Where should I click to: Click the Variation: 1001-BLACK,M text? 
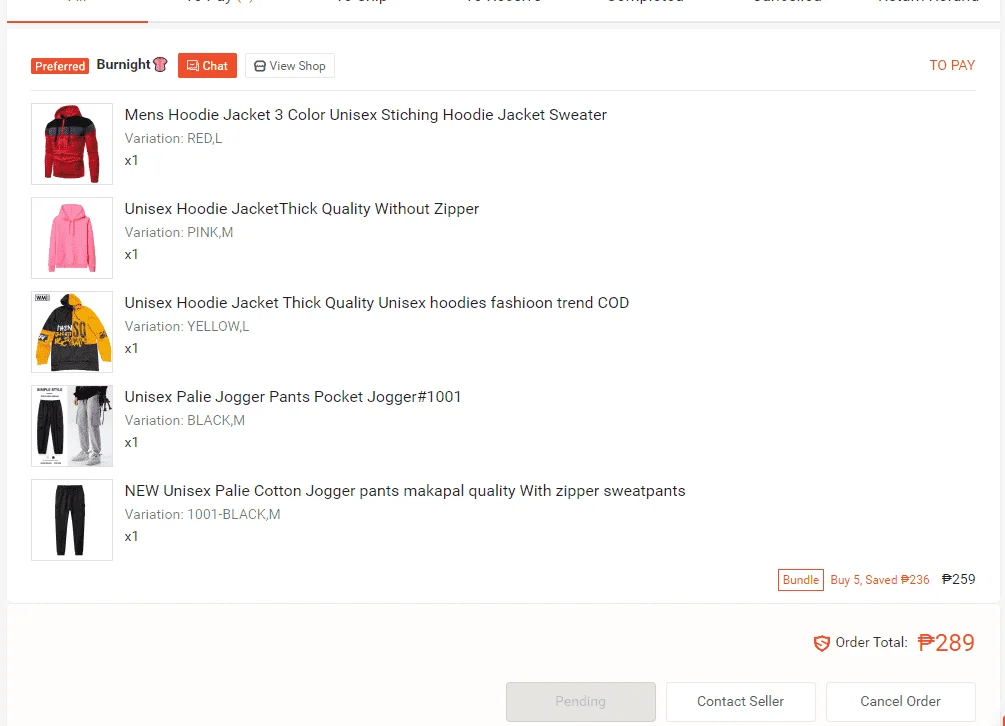[203, 515]
